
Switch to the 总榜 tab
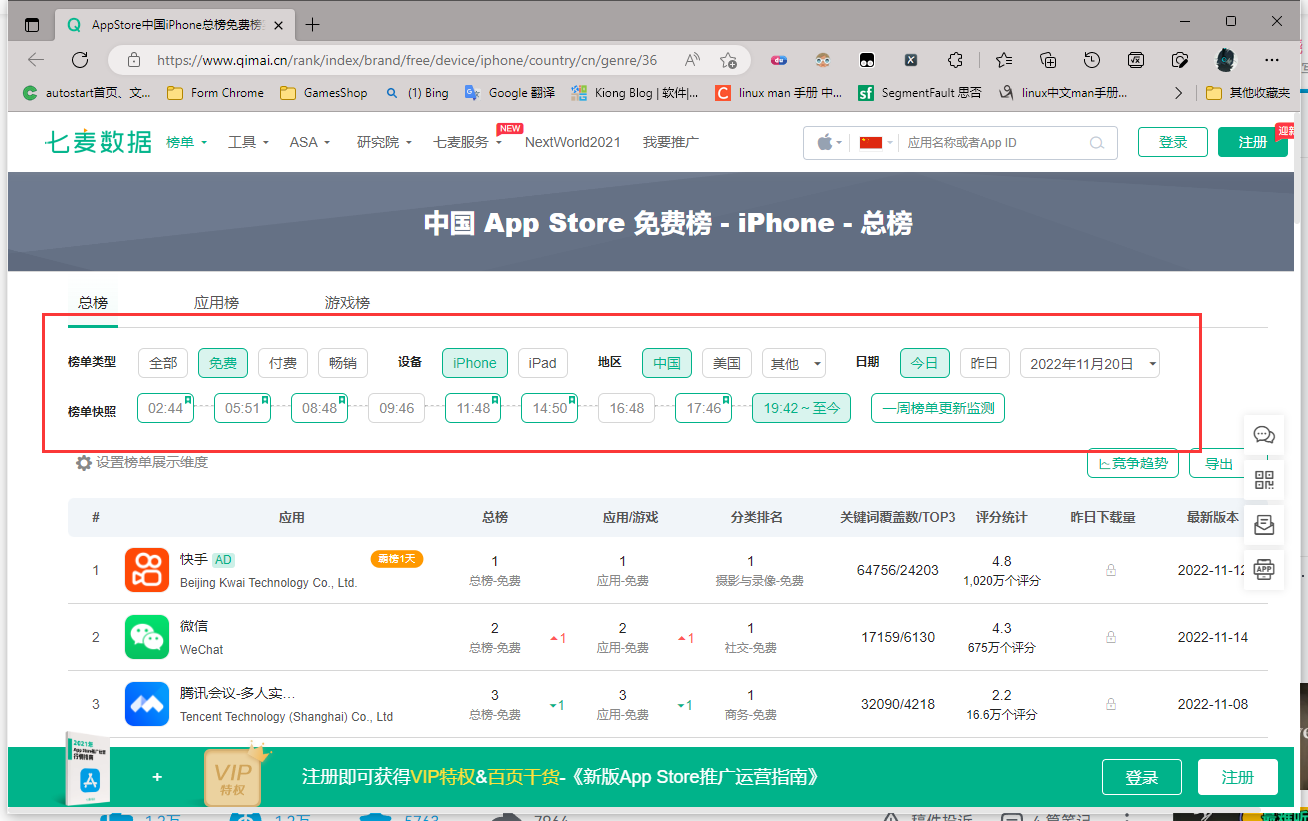click(x=93, y=302)
